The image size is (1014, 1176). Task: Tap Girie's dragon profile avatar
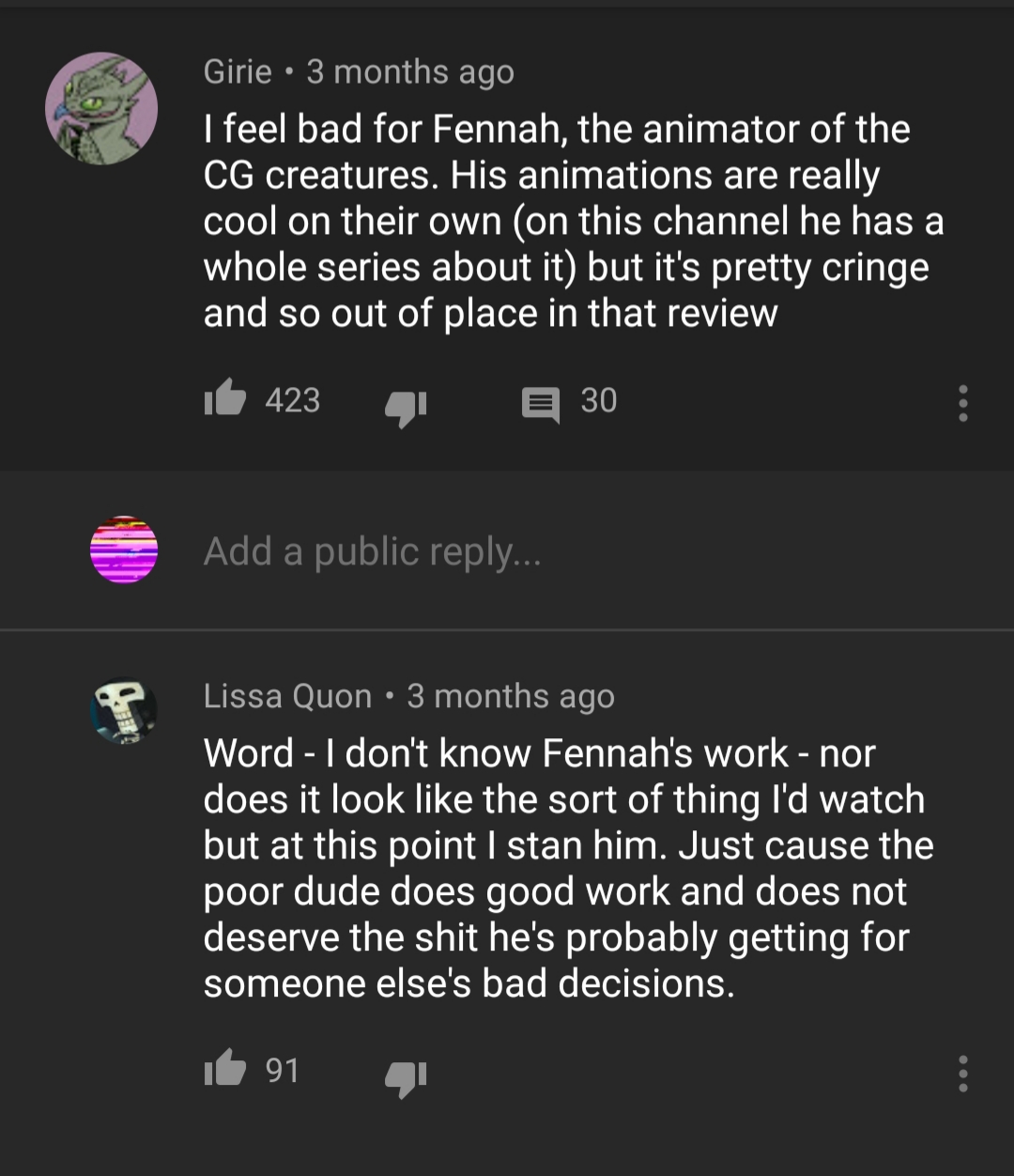tap(101, 108)
